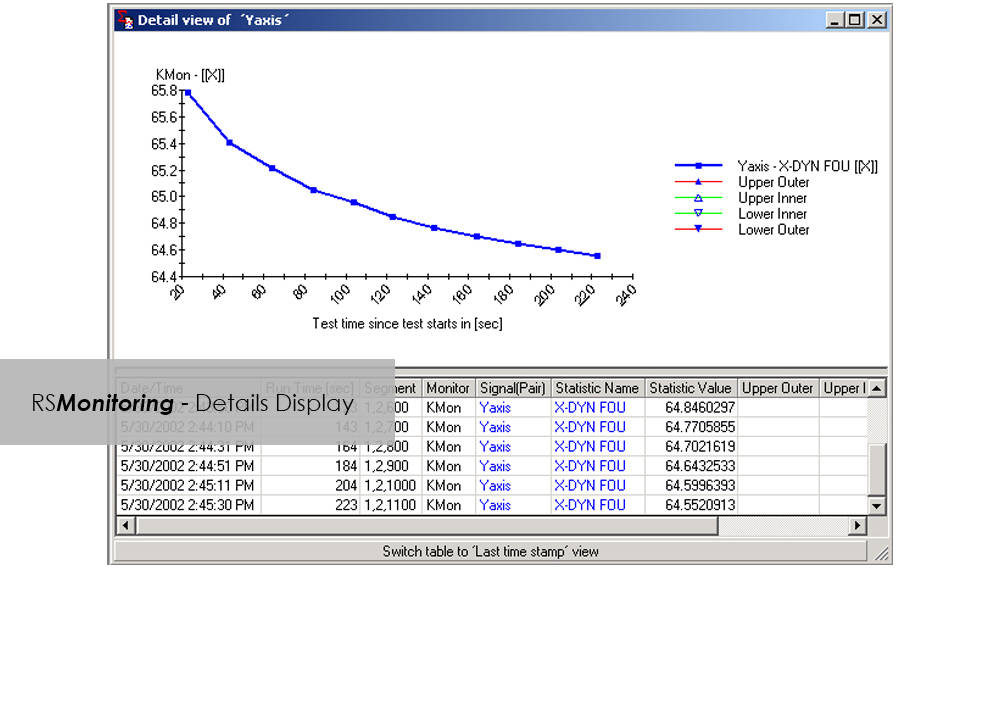Click the Lower Inner legend marker
This screenshot has width=1000, height=709.
699,214
